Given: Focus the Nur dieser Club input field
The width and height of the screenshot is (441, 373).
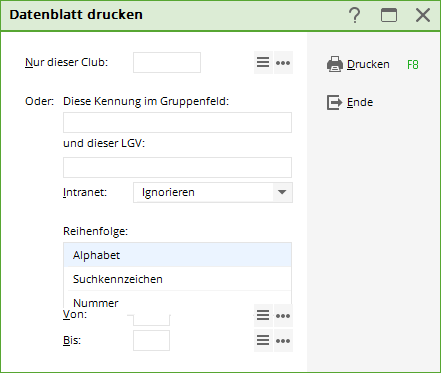Looking at the screenshot, I should pos(167,62).
